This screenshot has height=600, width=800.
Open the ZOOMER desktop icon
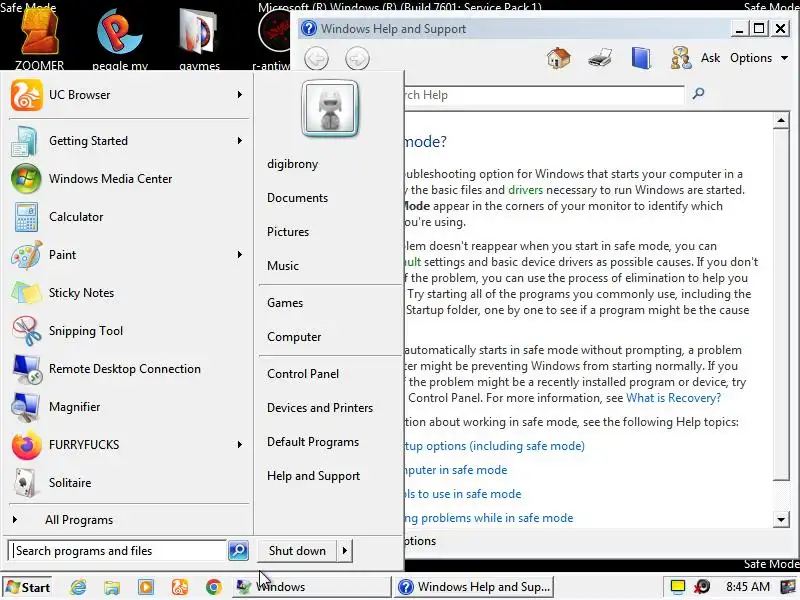pyautogui.click(x=39, y=38)
